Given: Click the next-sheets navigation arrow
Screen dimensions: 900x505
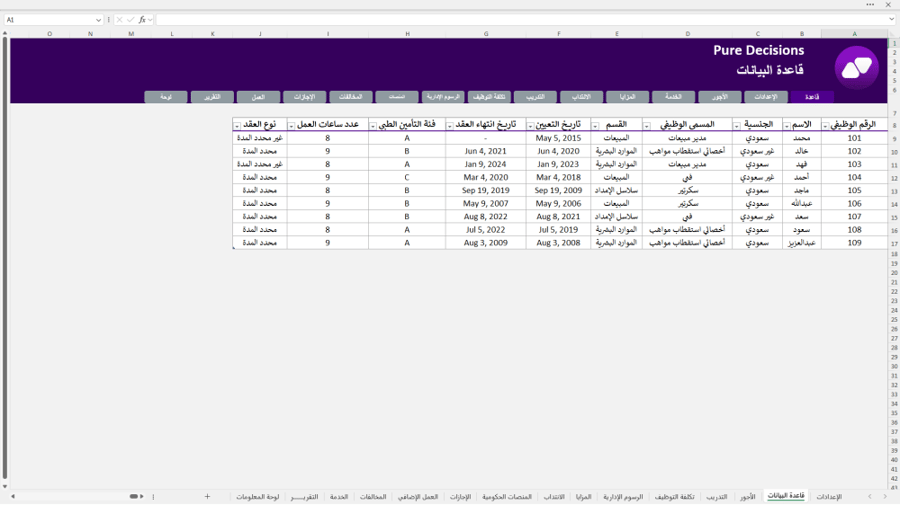Looking at the screenshot, I should [x=885, y=496].
